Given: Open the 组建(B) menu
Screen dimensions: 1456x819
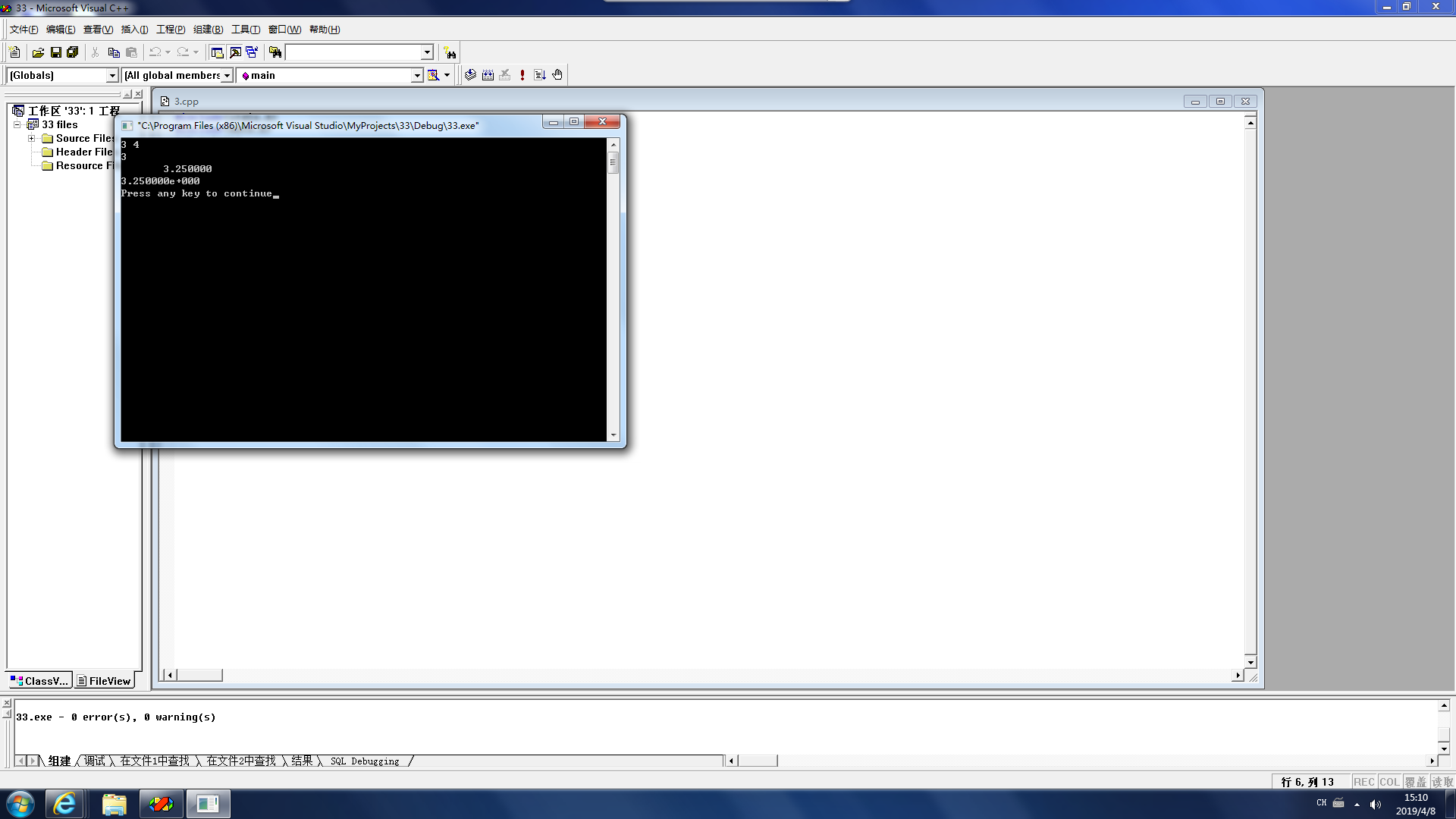Looking at the screenshot, I should point(208,30).
